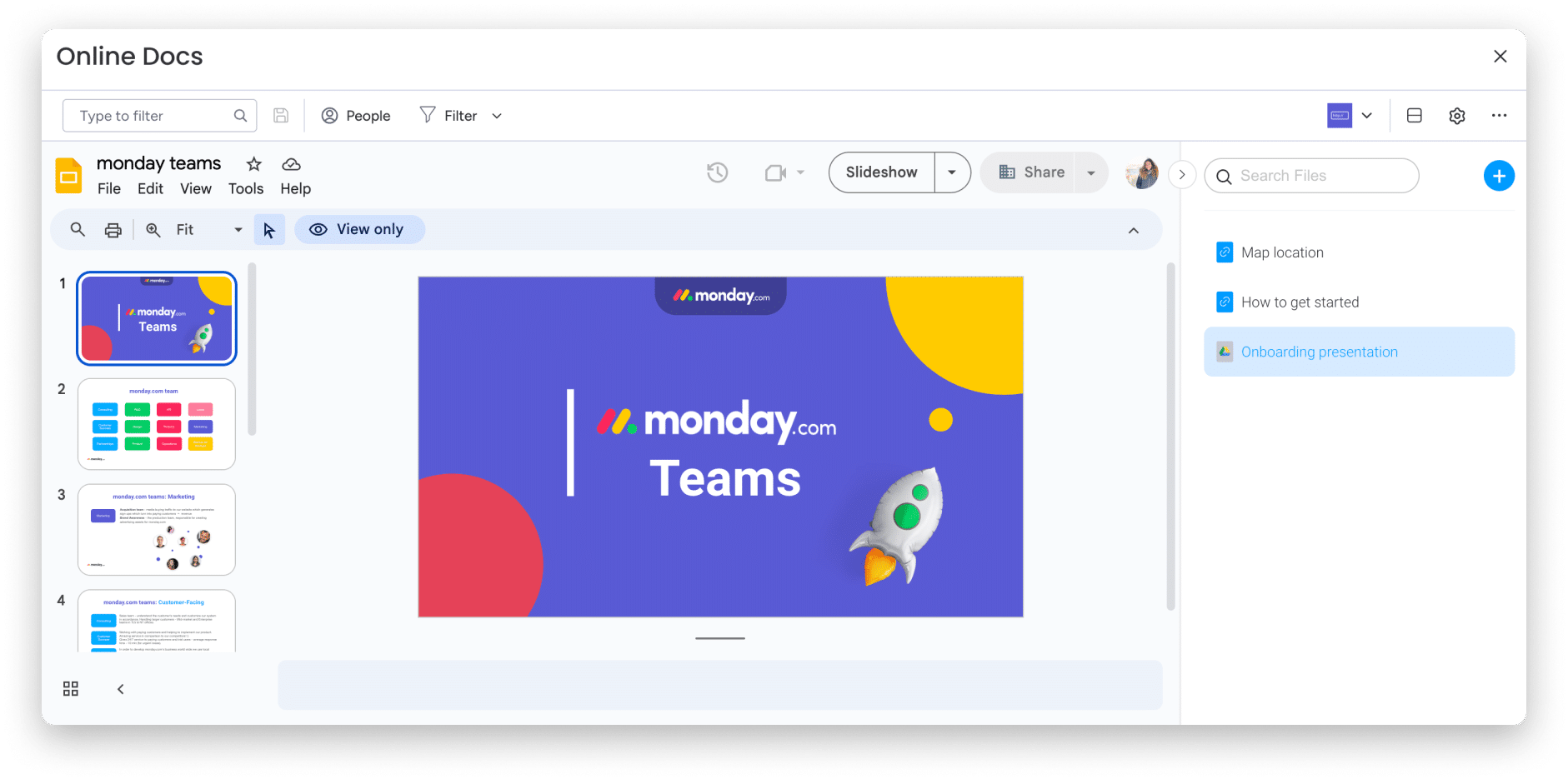Open the Edit menu
The image size is (1568, 779).
tap(150, 189)
